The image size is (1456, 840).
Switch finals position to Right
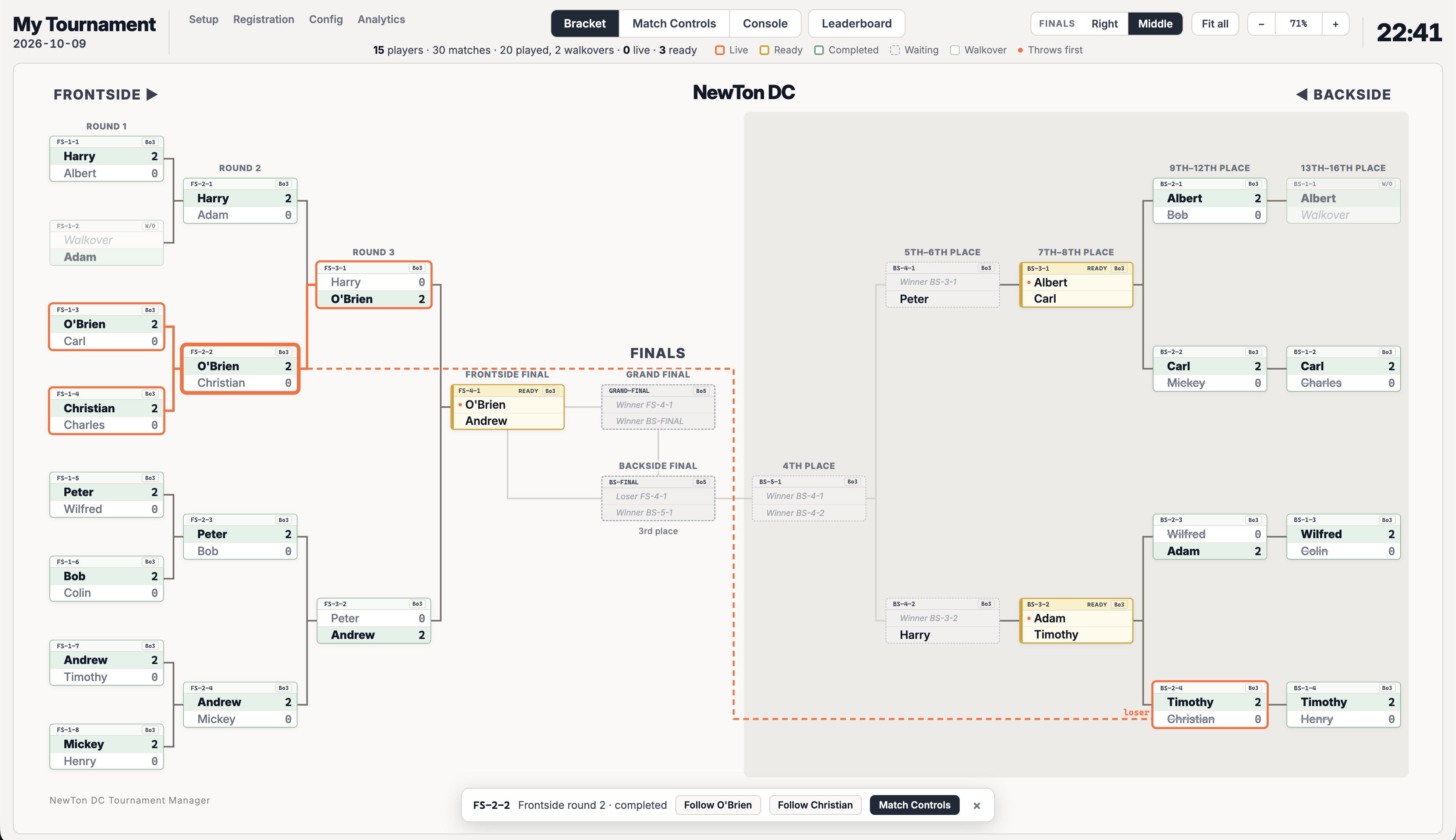click(1104, 23)
